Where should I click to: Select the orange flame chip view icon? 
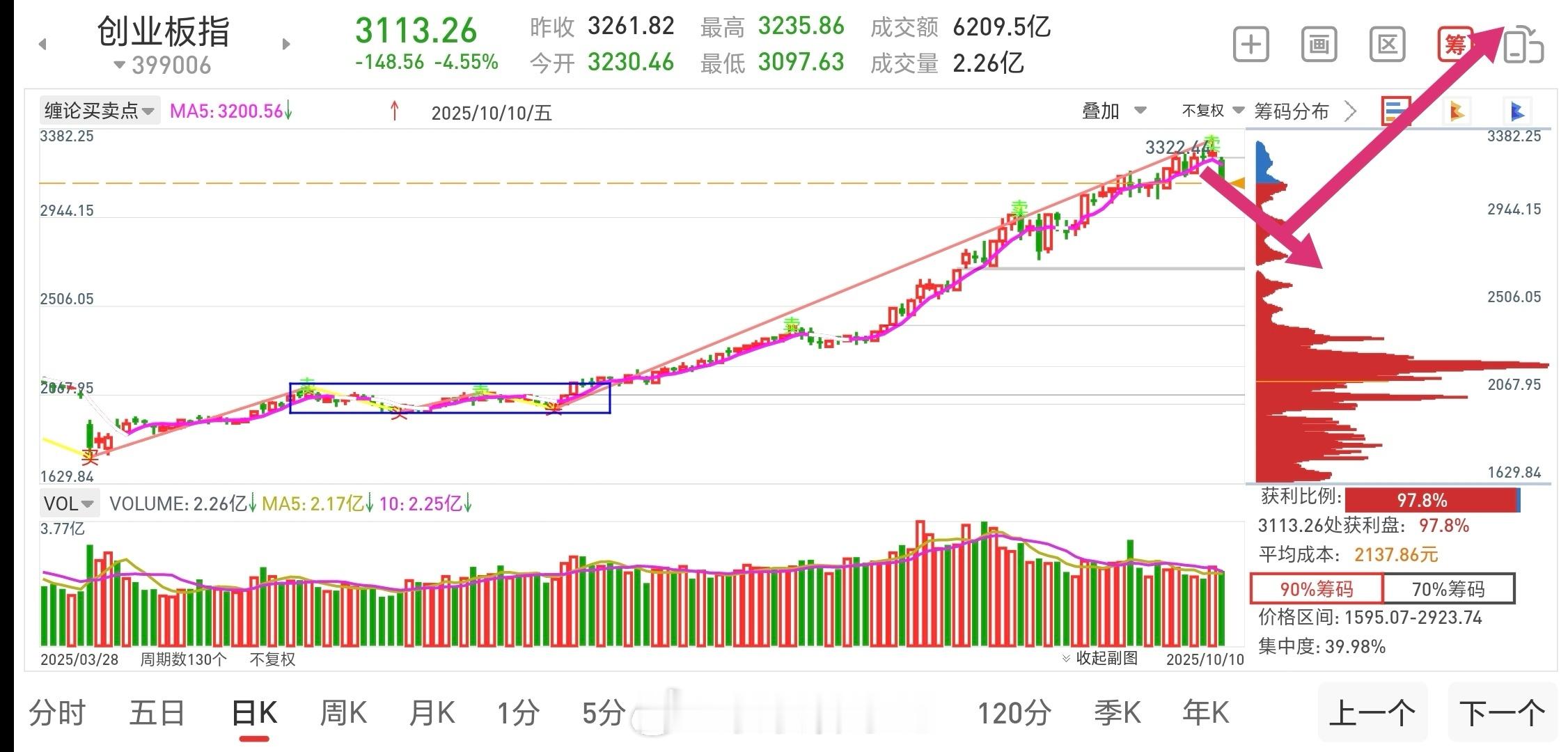point(1457,111)
